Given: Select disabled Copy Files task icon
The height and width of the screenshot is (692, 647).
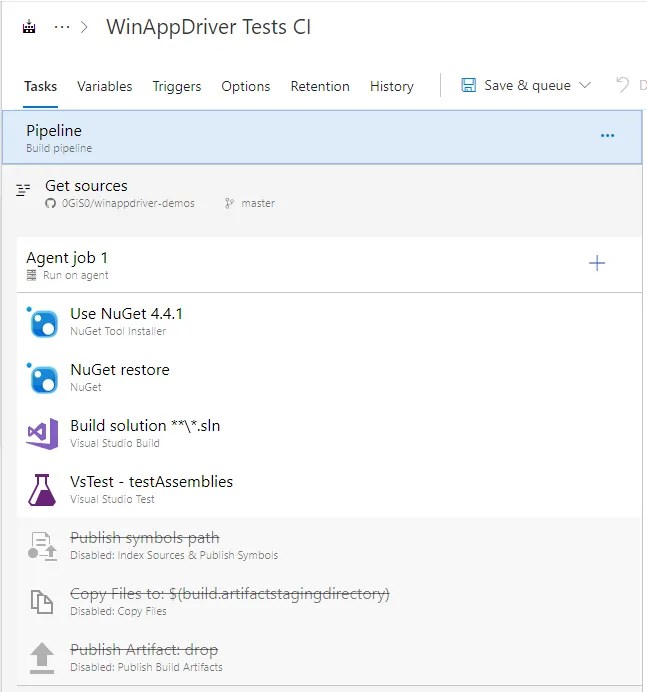Looking at the screenshot, I should click(x=42, y=602).
